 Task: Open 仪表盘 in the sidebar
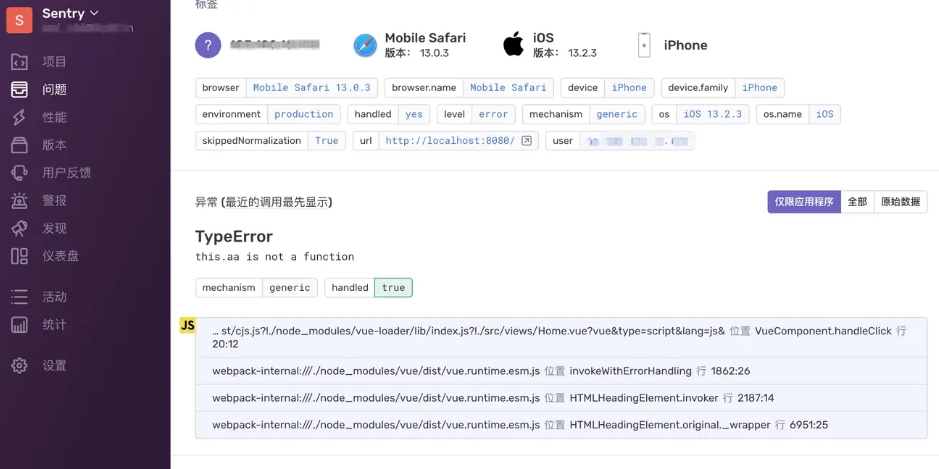point(60,256)
